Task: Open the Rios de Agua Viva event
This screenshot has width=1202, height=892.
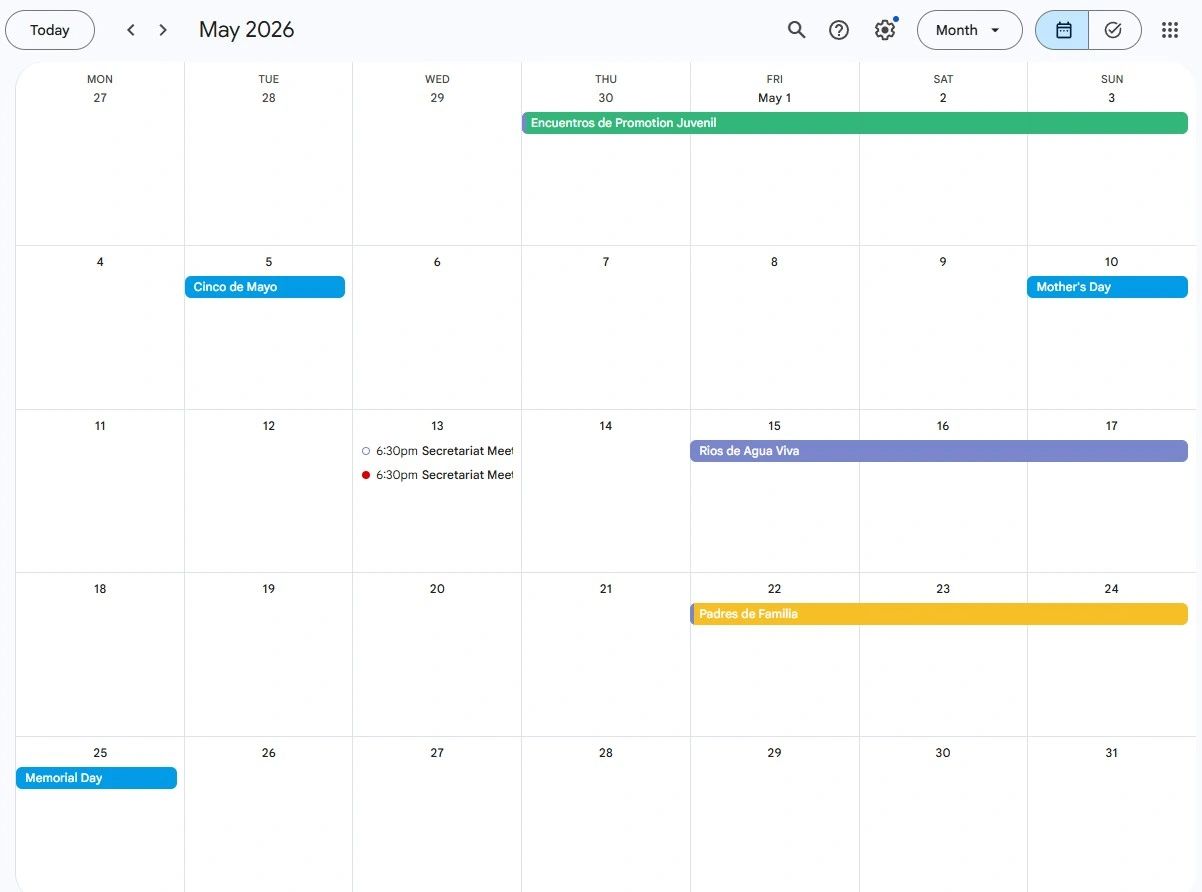Action: click(x=938, y=451)
